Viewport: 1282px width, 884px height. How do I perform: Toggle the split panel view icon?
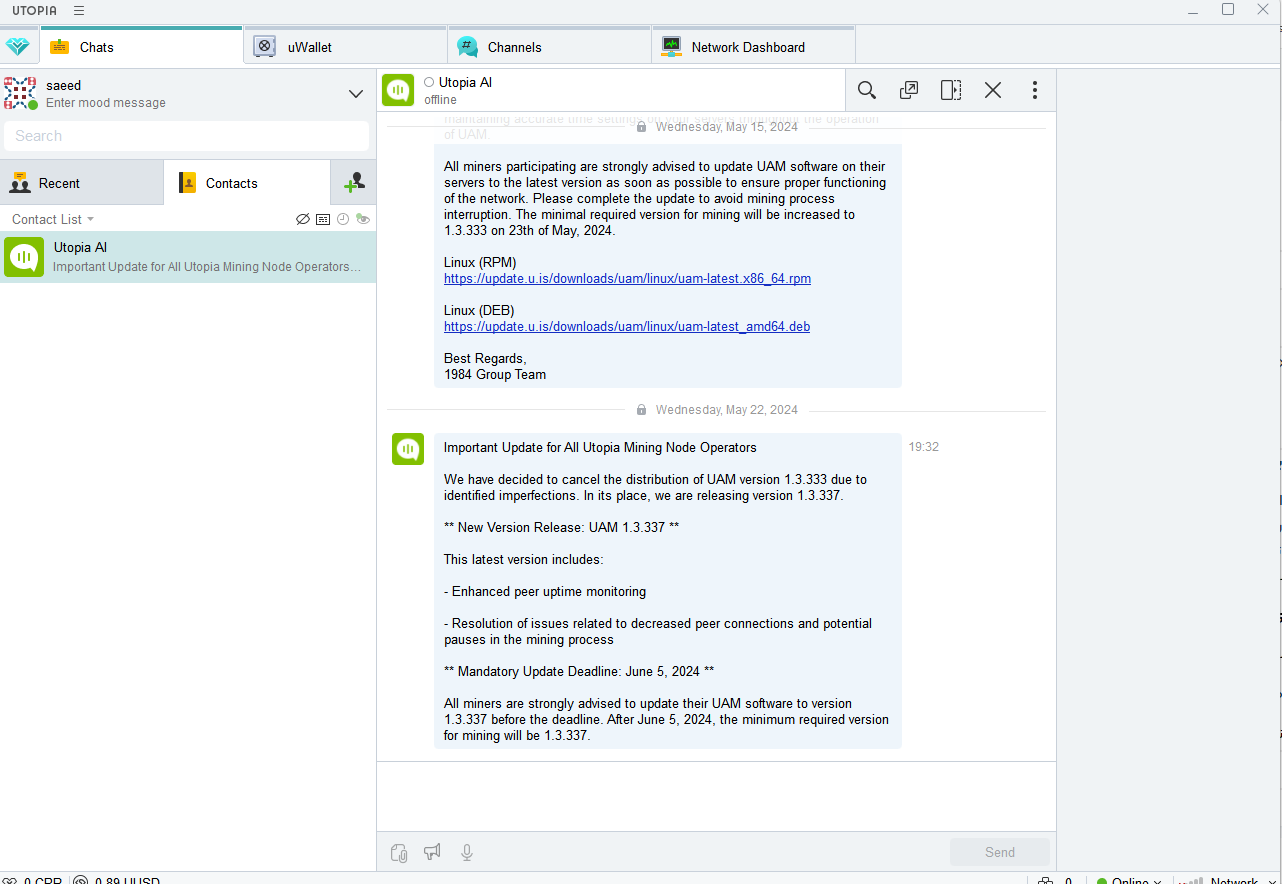(951, 90)
